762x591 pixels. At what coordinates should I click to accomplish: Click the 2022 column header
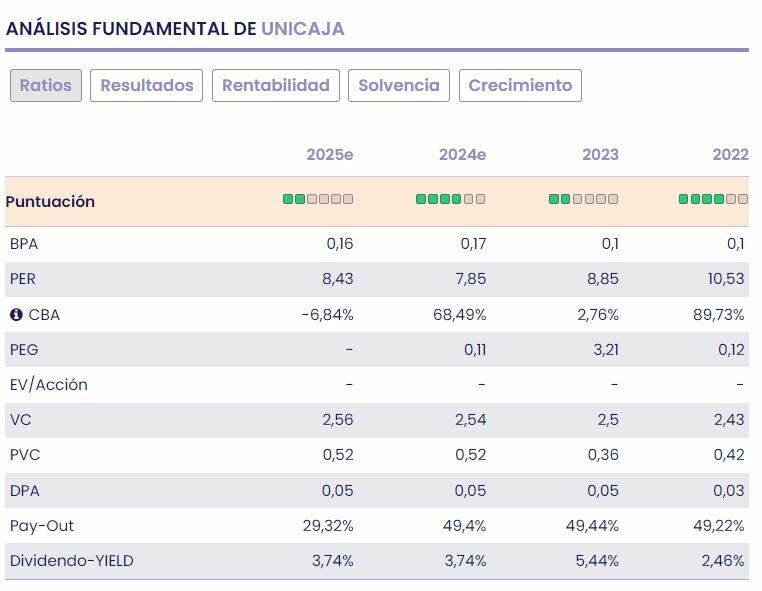tap(730, 155)
